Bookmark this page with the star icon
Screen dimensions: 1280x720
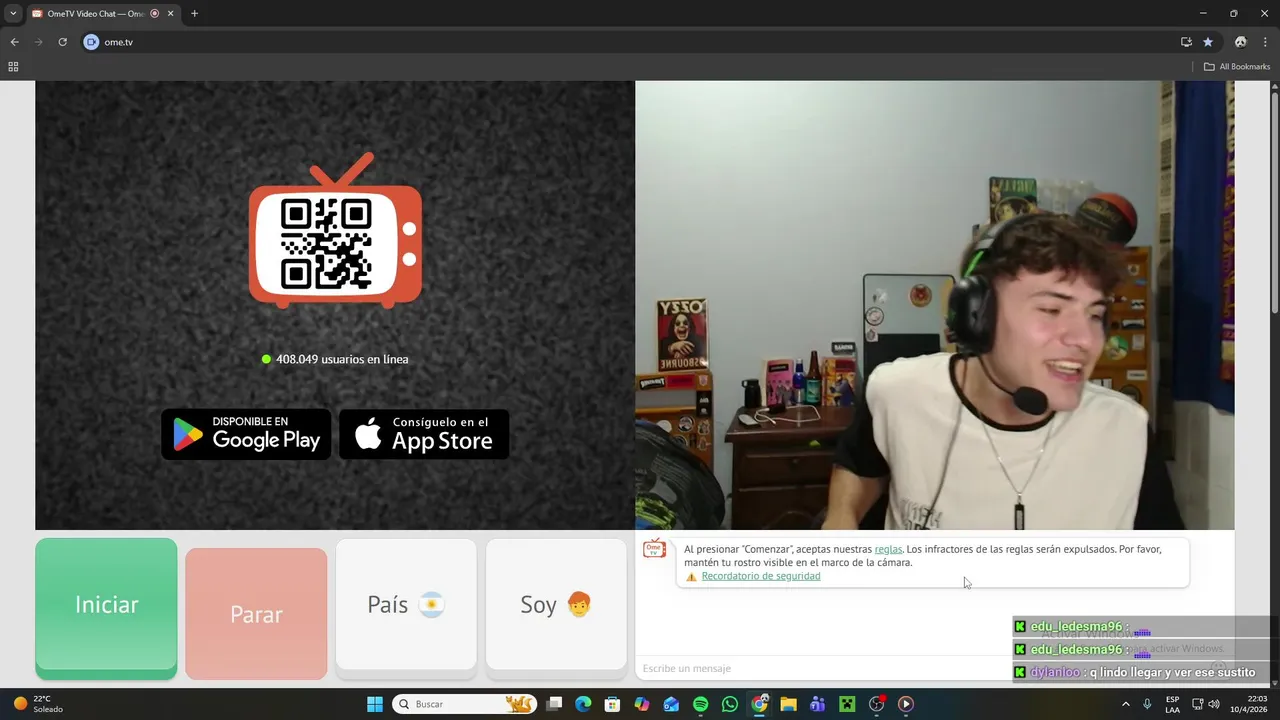(1208, 42)
